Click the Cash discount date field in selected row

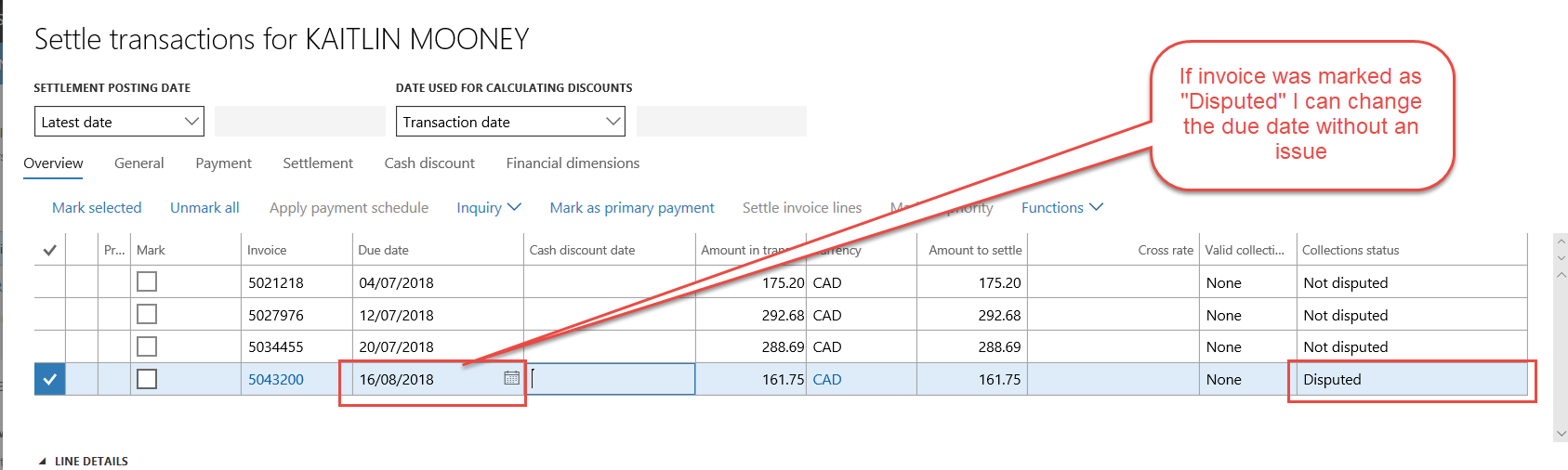pos(610,379)
